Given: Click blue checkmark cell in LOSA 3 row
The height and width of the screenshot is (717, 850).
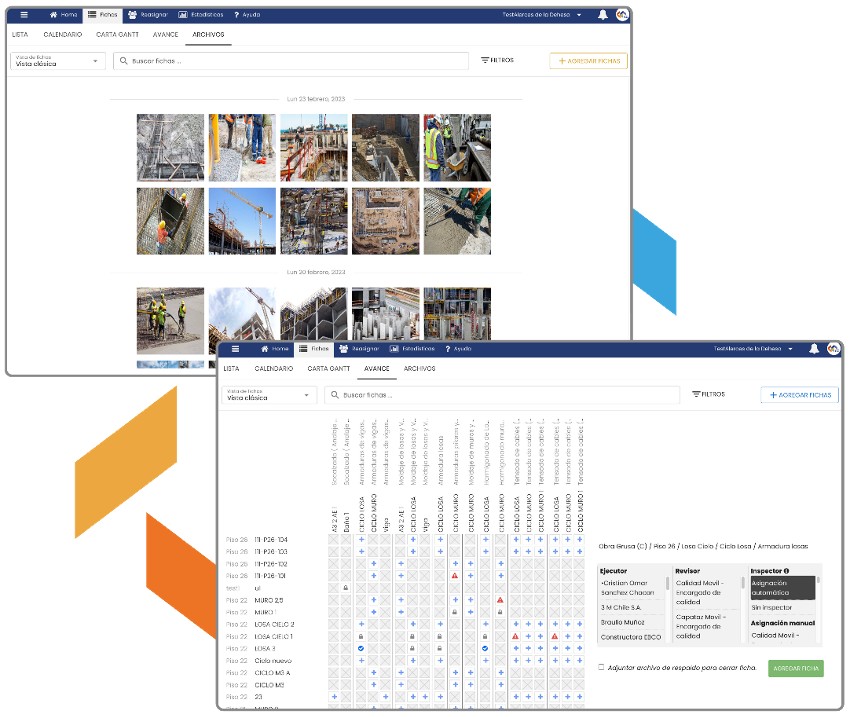Looking at the screenshot, I should (360, 648).
